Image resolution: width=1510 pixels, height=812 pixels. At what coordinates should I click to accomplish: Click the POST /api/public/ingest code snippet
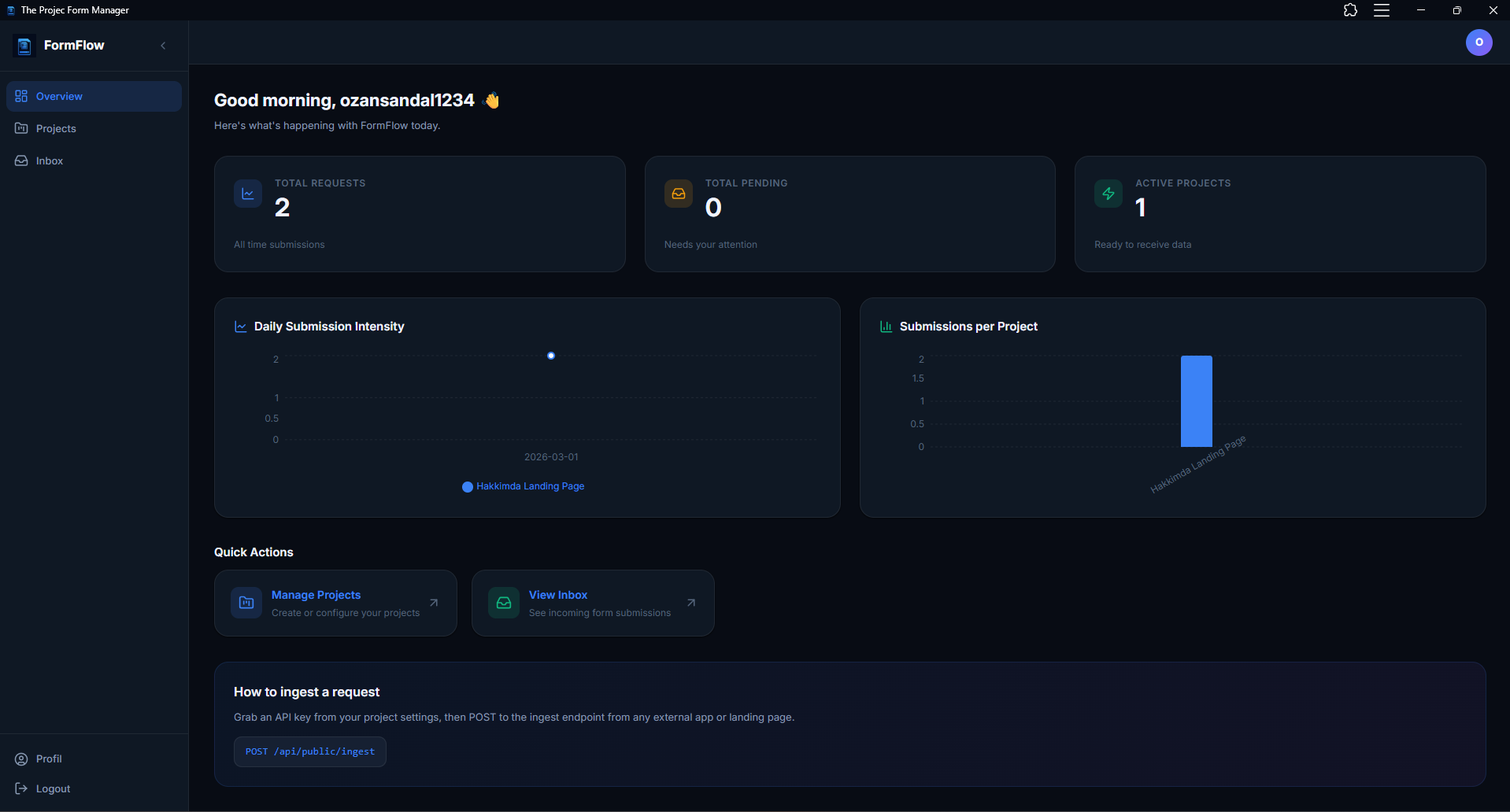(x=309, y=751)
